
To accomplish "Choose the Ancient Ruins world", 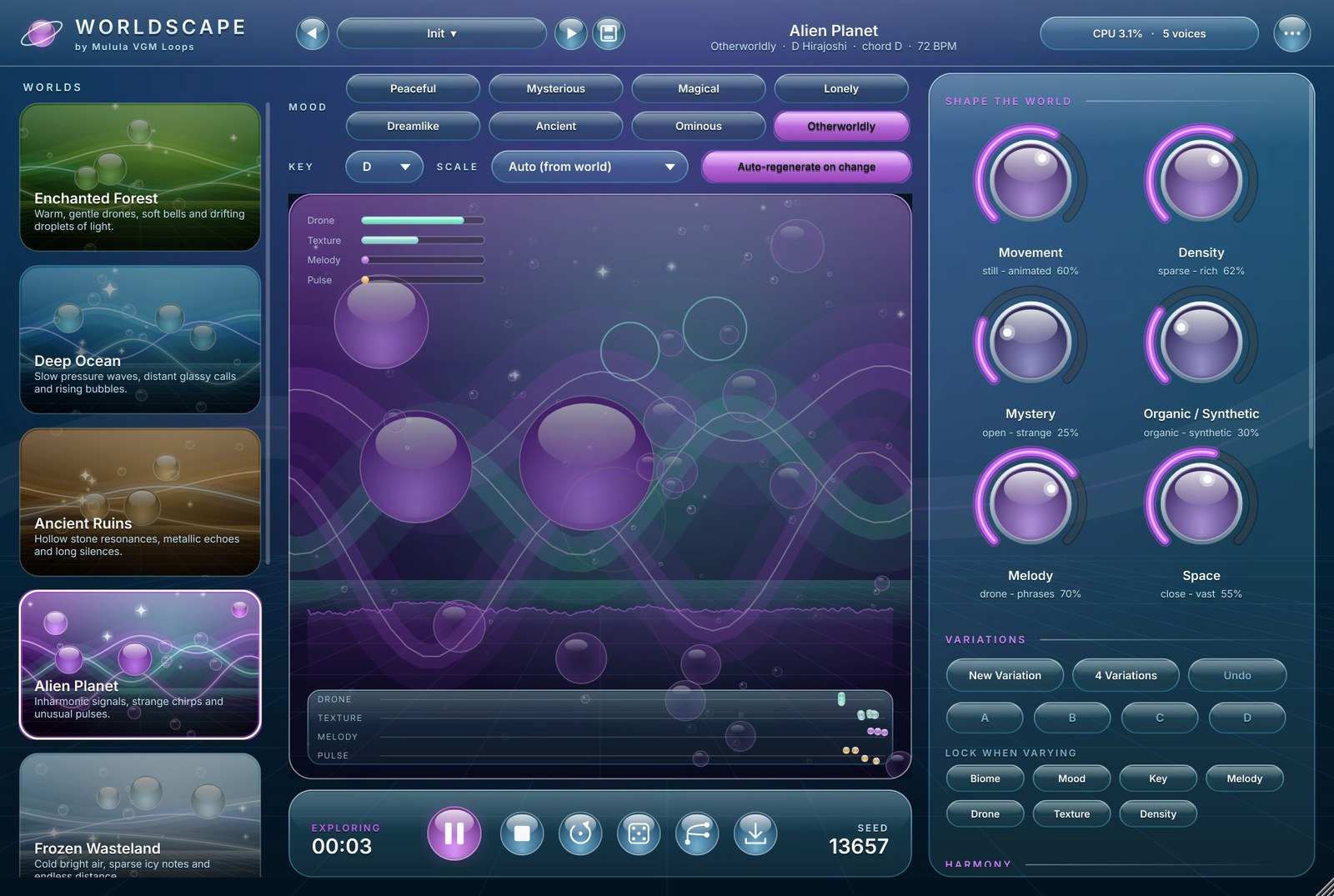I will (140, 502).
